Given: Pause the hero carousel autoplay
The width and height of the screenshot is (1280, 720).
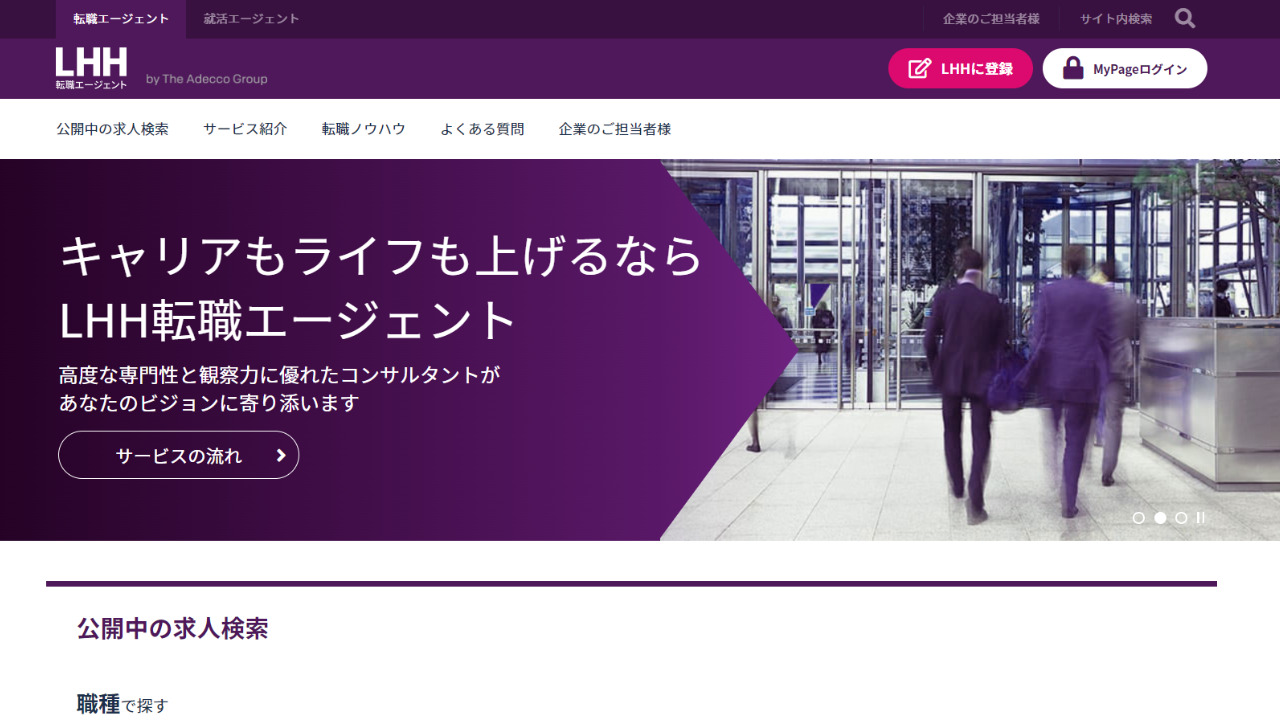Looking at the screenshot, I should pos(1200,518).
